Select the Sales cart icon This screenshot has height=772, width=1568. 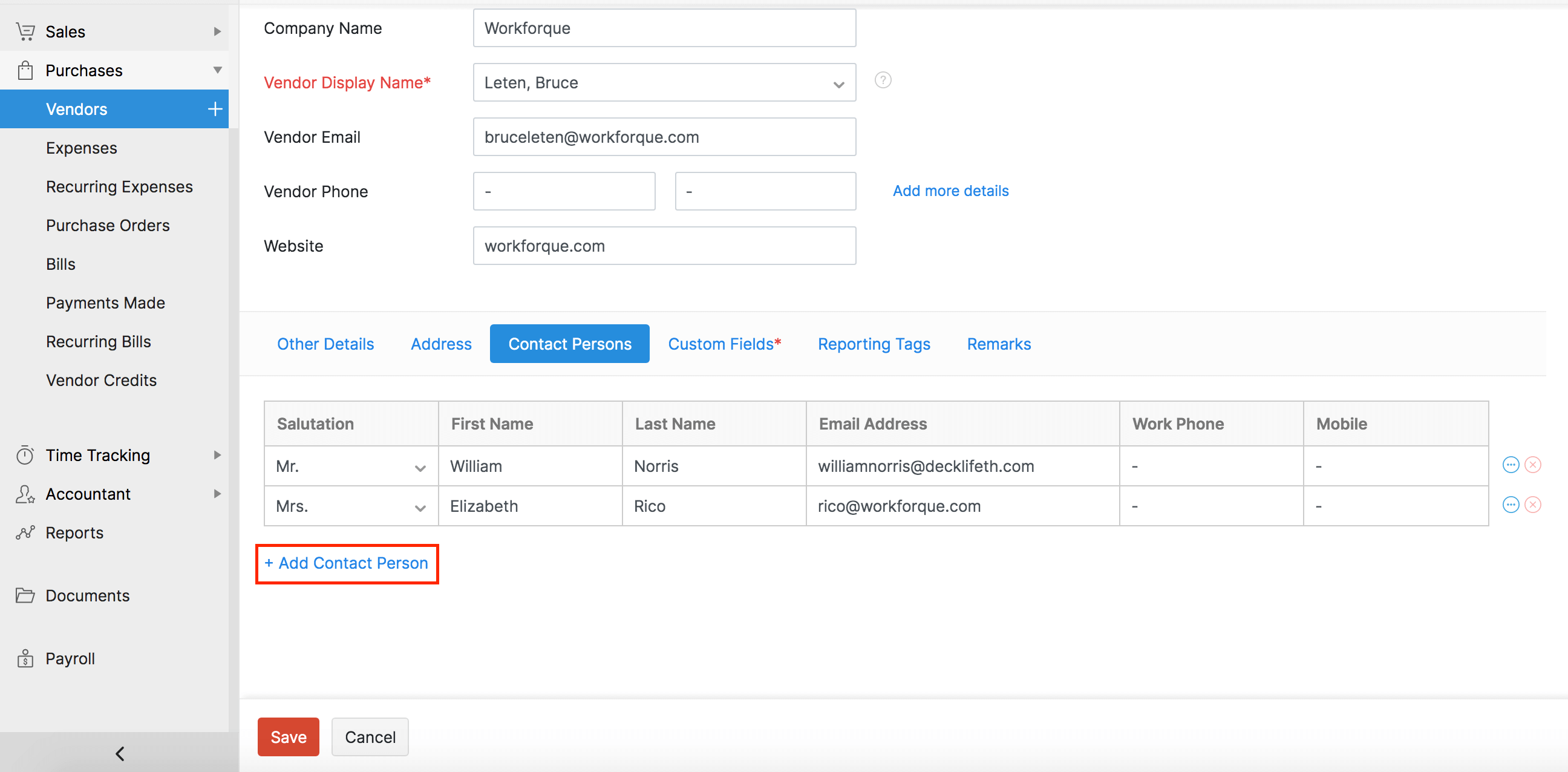click(25, 31)
